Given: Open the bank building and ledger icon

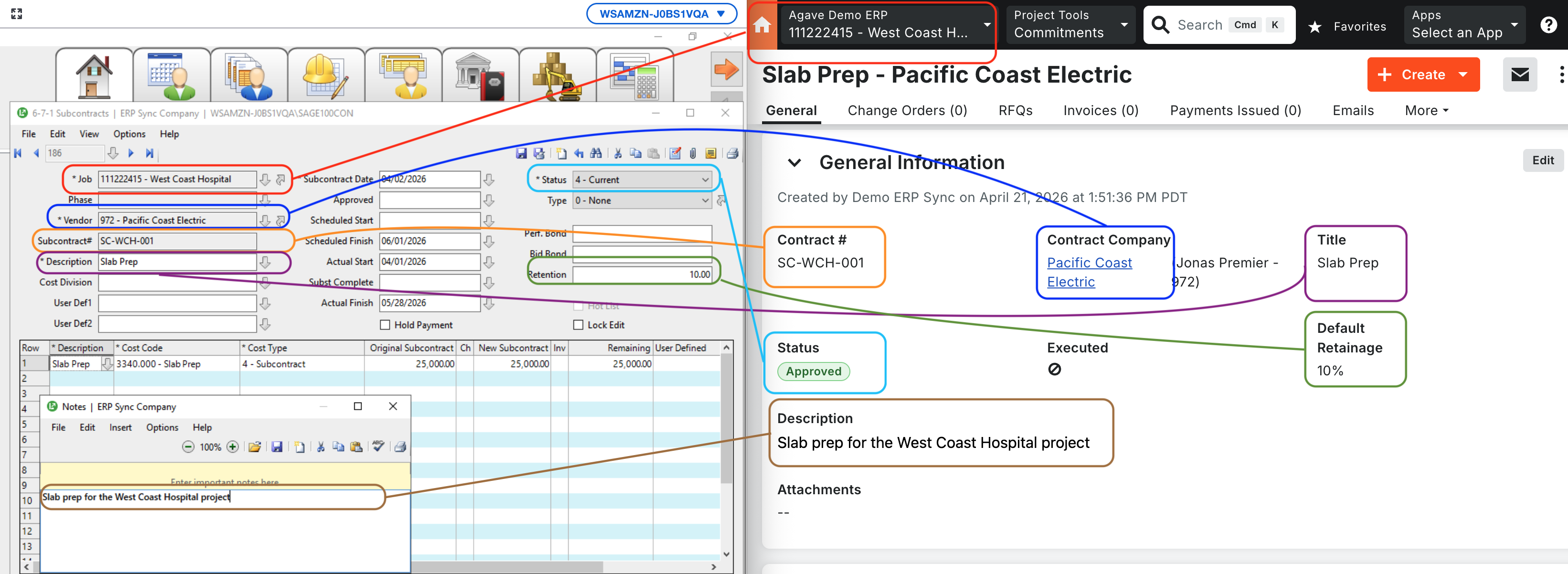Looking at the screenshot, I should (481, 76).
